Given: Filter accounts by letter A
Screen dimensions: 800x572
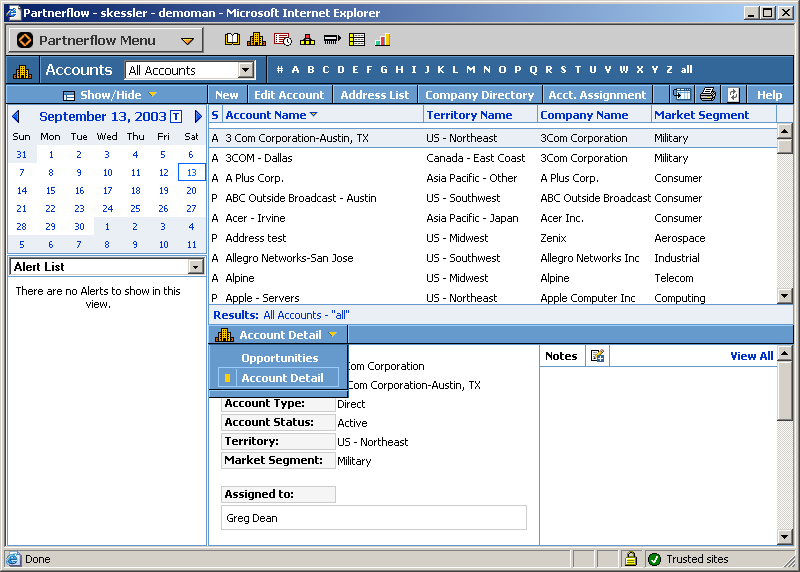Looking at the screenshot, I should 295,69.
